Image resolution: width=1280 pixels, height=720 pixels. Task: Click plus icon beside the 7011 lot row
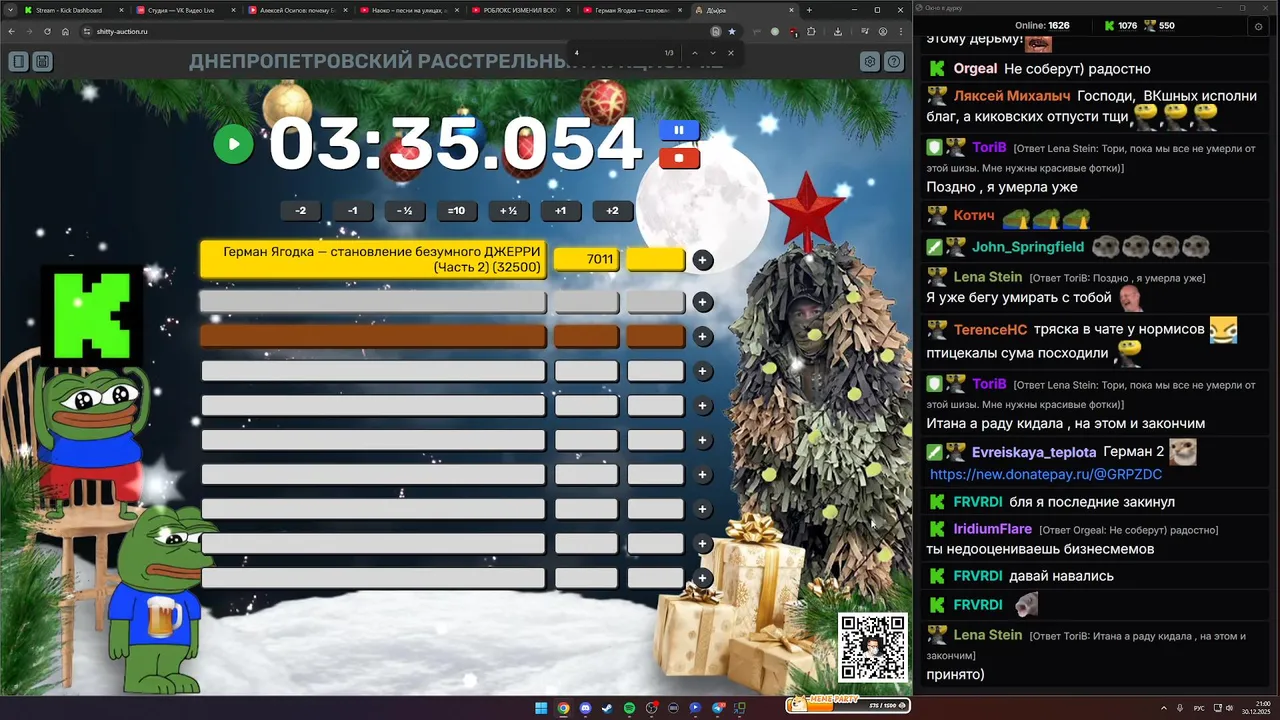coord(703,260)
